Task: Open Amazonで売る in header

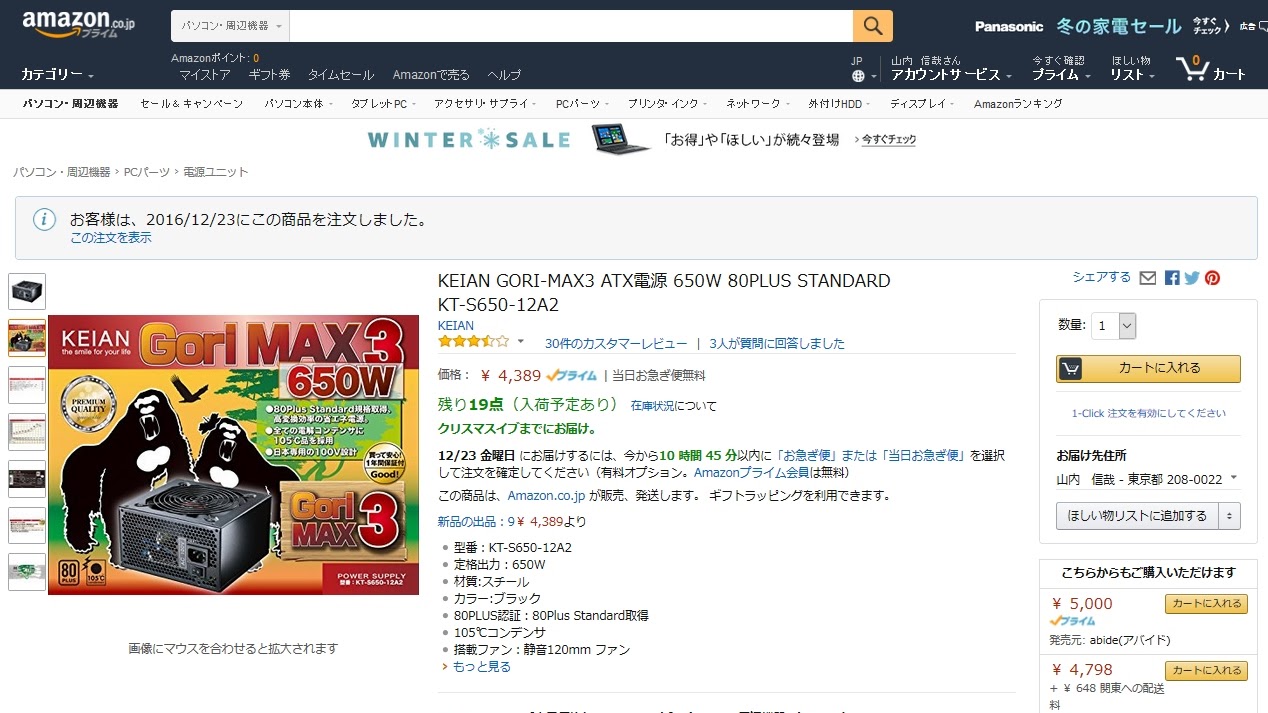Action: pyautogui.click(x=431, y=75)
